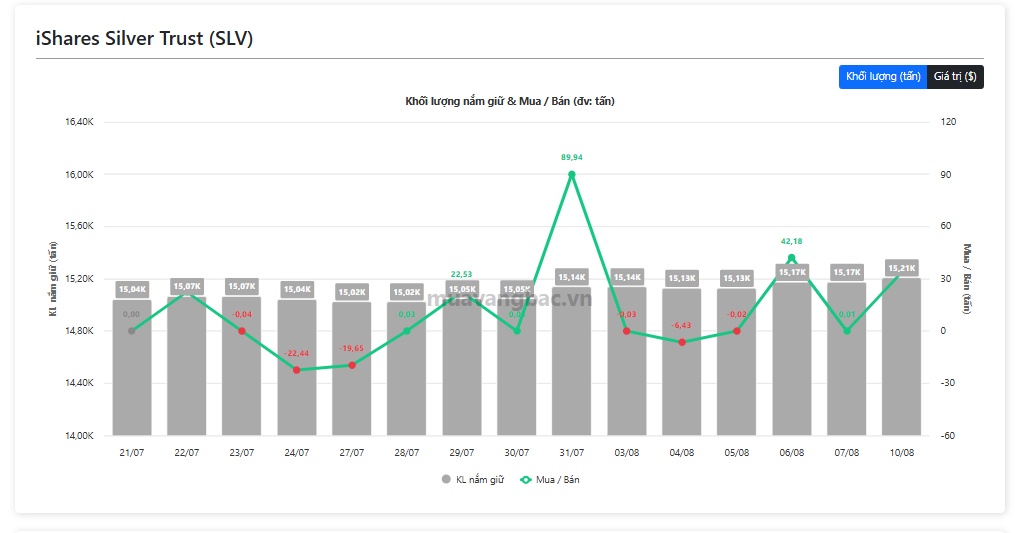Click the 15,21K bar value label
This screenshot has height=533, width=1020.
point(902,267)
